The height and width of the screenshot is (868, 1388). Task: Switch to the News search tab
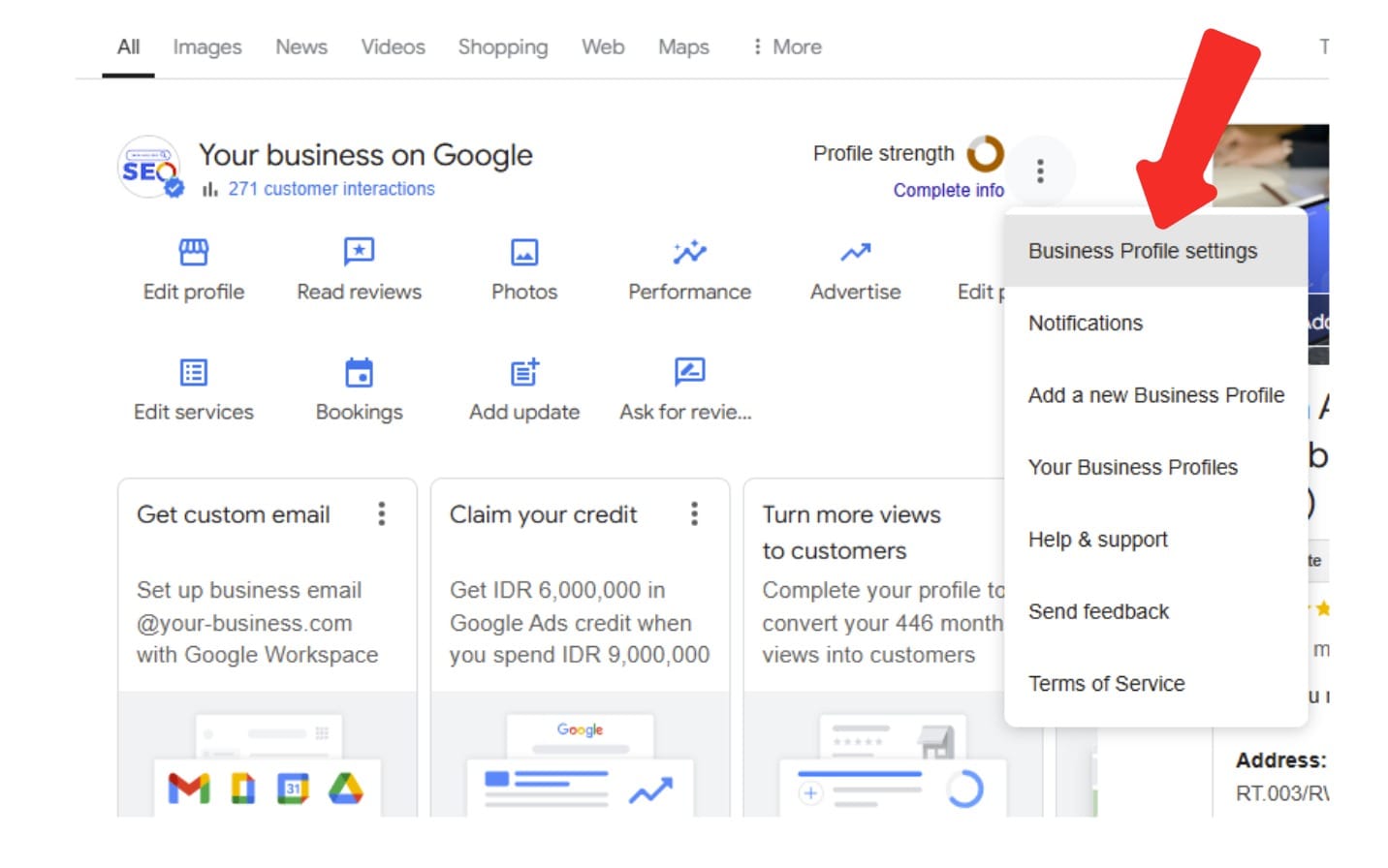tap(301, 46)
